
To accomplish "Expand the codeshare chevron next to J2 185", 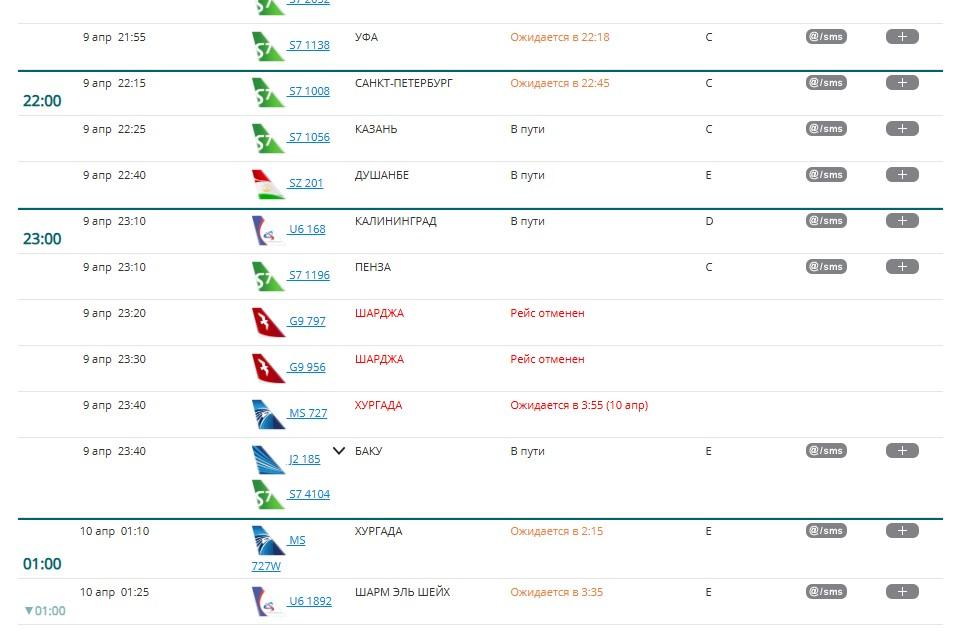I will [x=339, y=451].
